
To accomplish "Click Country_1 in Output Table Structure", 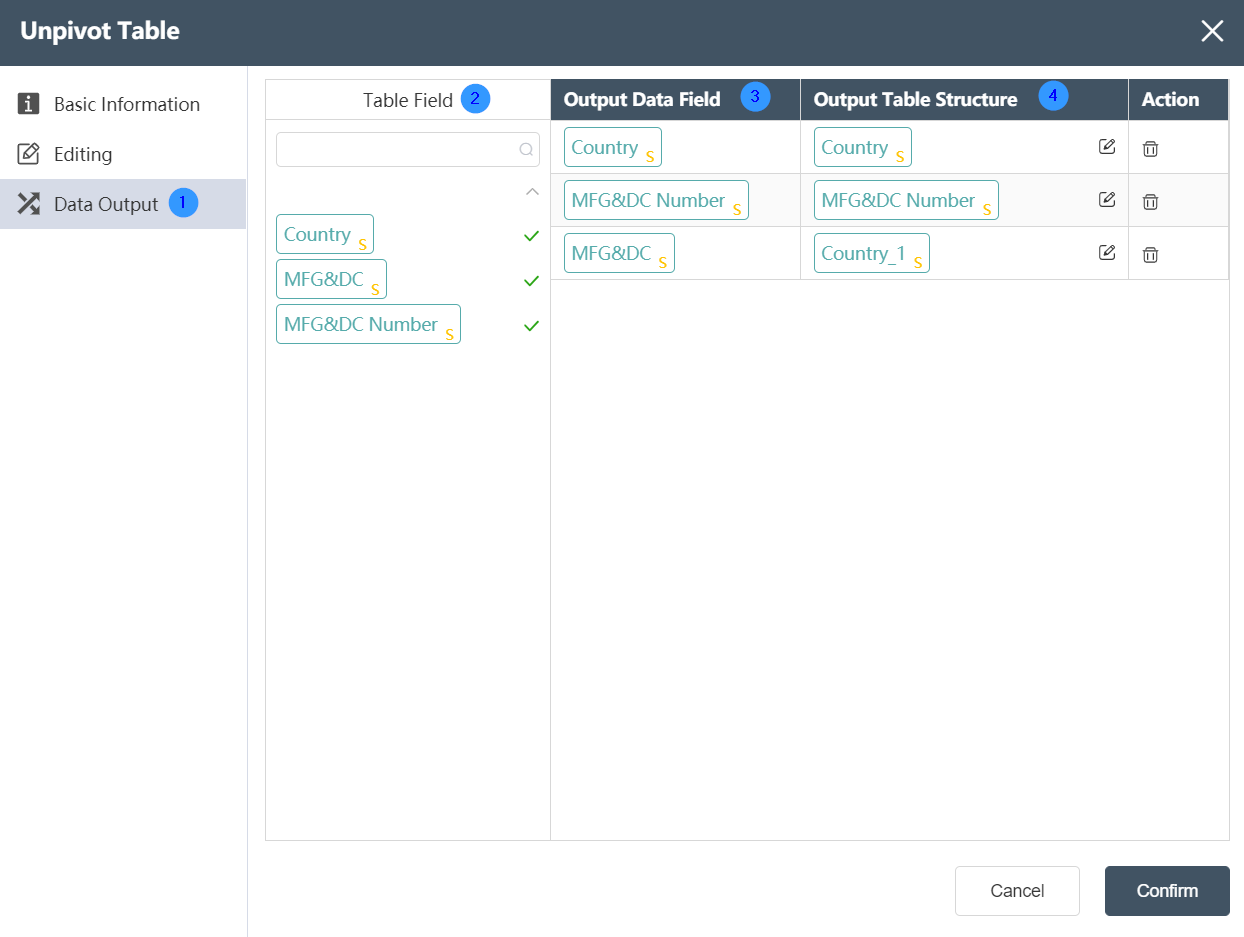I will click(872, 253).
